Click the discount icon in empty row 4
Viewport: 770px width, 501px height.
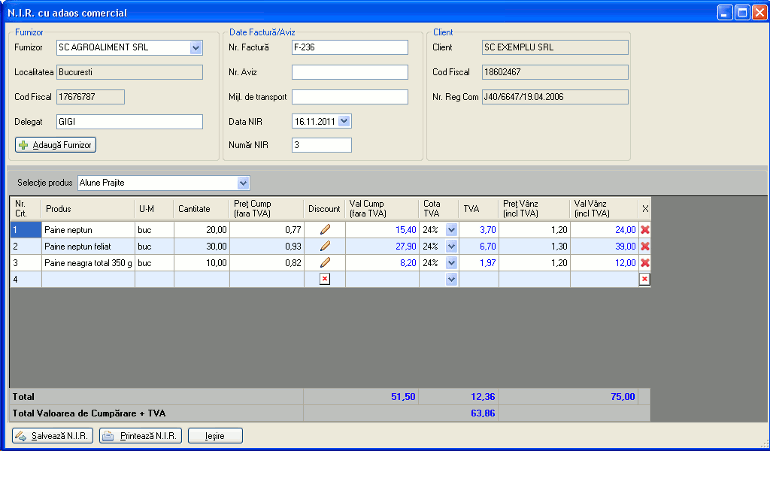click(325, 279)
